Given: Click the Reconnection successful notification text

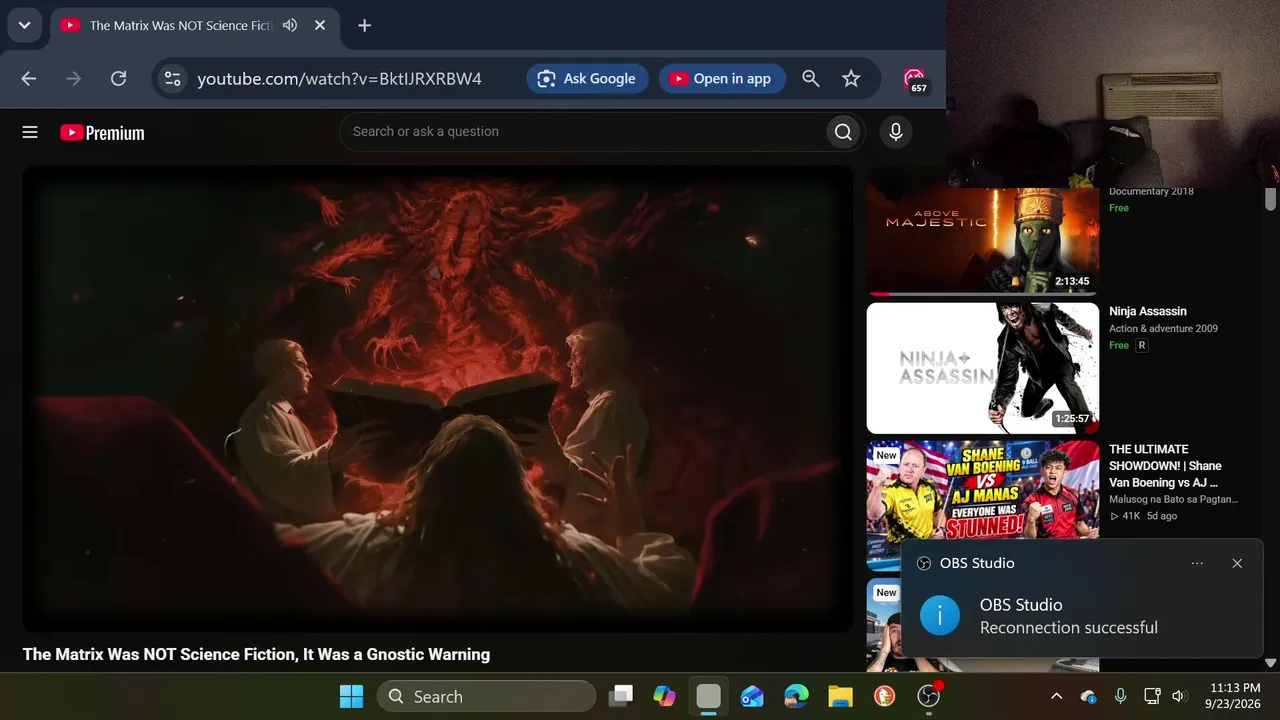Looking at the screenshot, I should tap(1069, 628).
